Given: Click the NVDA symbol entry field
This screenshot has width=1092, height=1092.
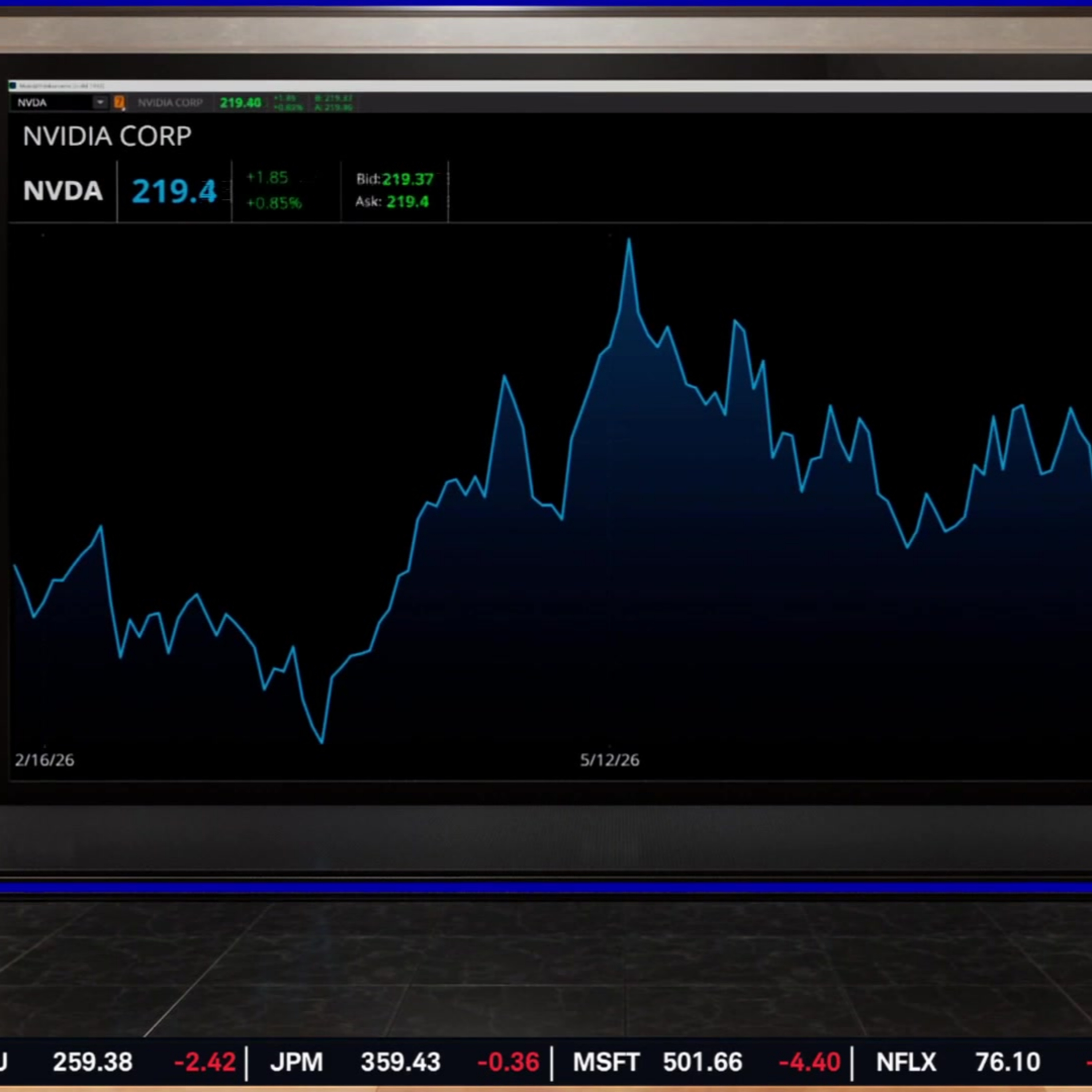Looking at the screenshot, I should pyautogui.click(x=52, y=102).
